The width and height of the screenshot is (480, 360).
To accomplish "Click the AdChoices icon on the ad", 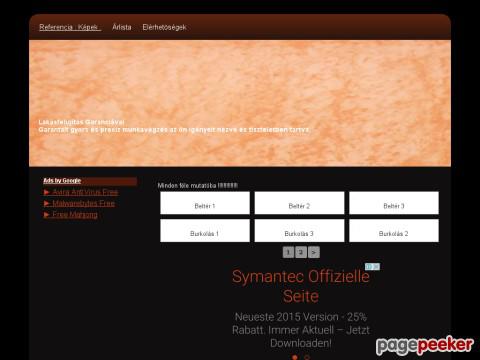I will click(372, 267).
